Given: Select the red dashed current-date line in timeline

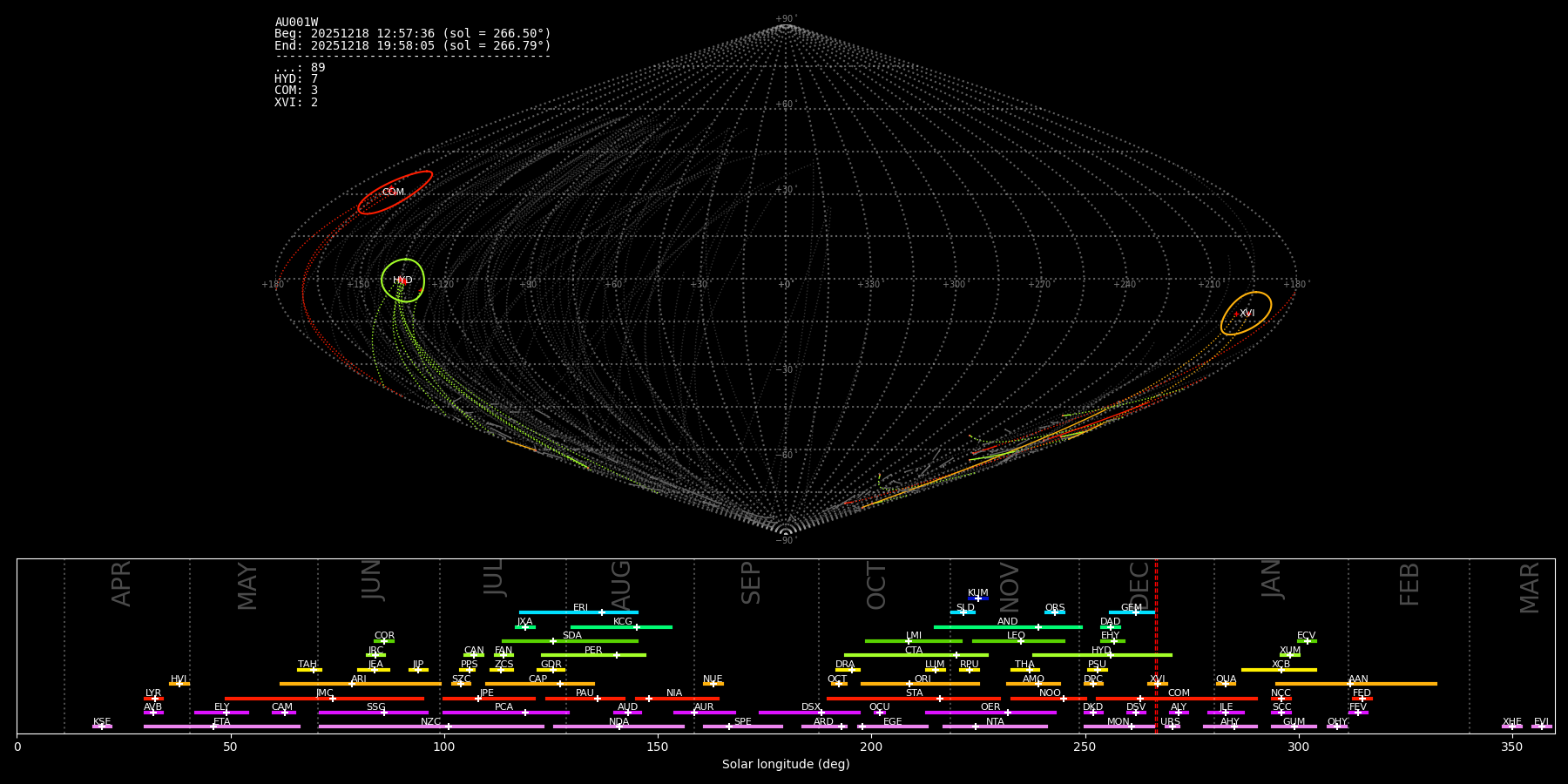Looking at the screenshot, I should click(x=1156, y=645).
